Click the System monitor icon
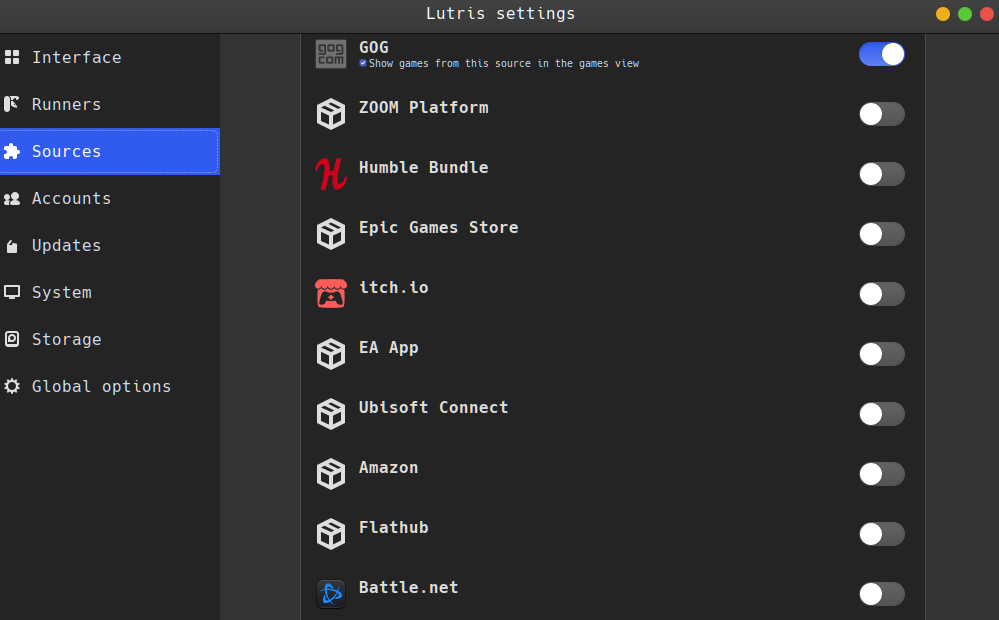 click(12, 292)
